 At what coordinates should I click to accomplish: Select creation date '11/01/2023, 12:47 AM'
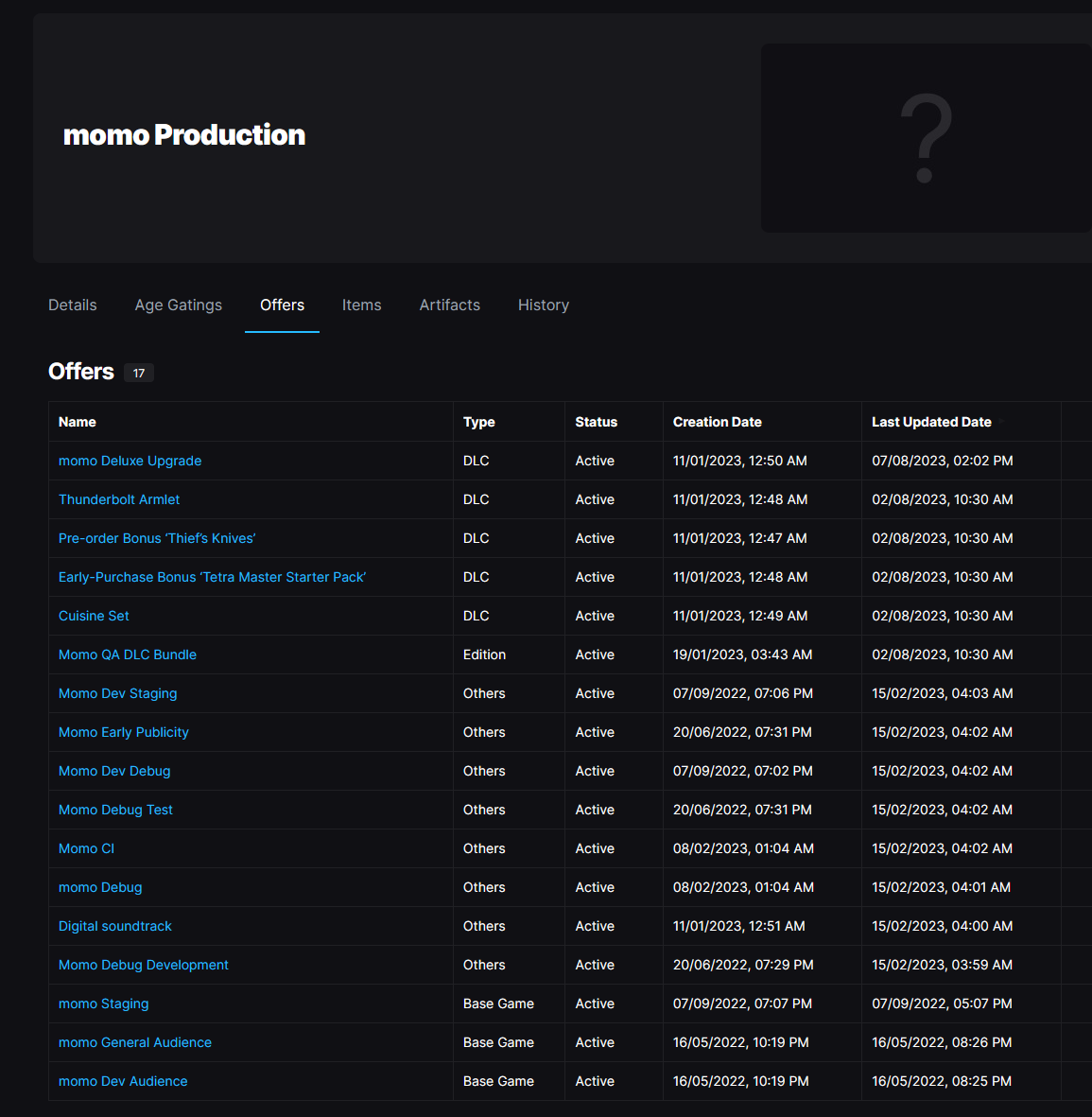(x=740, y=538)
